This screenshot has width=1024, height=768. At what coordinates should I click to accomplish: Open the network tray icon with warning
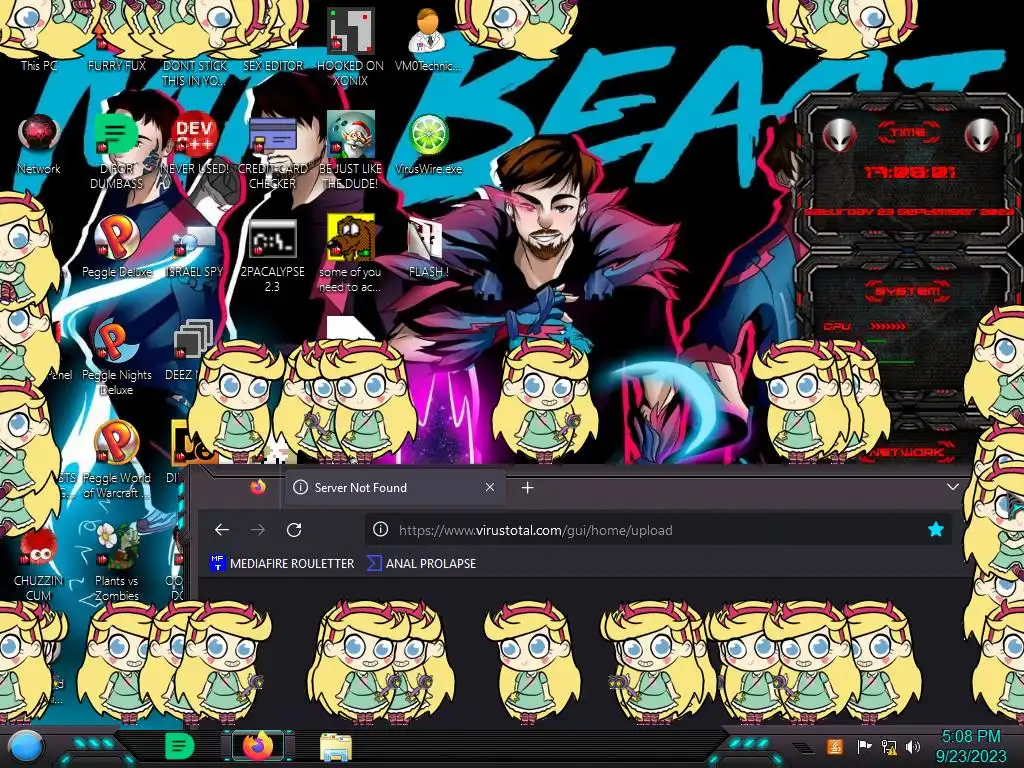point(889,747)
